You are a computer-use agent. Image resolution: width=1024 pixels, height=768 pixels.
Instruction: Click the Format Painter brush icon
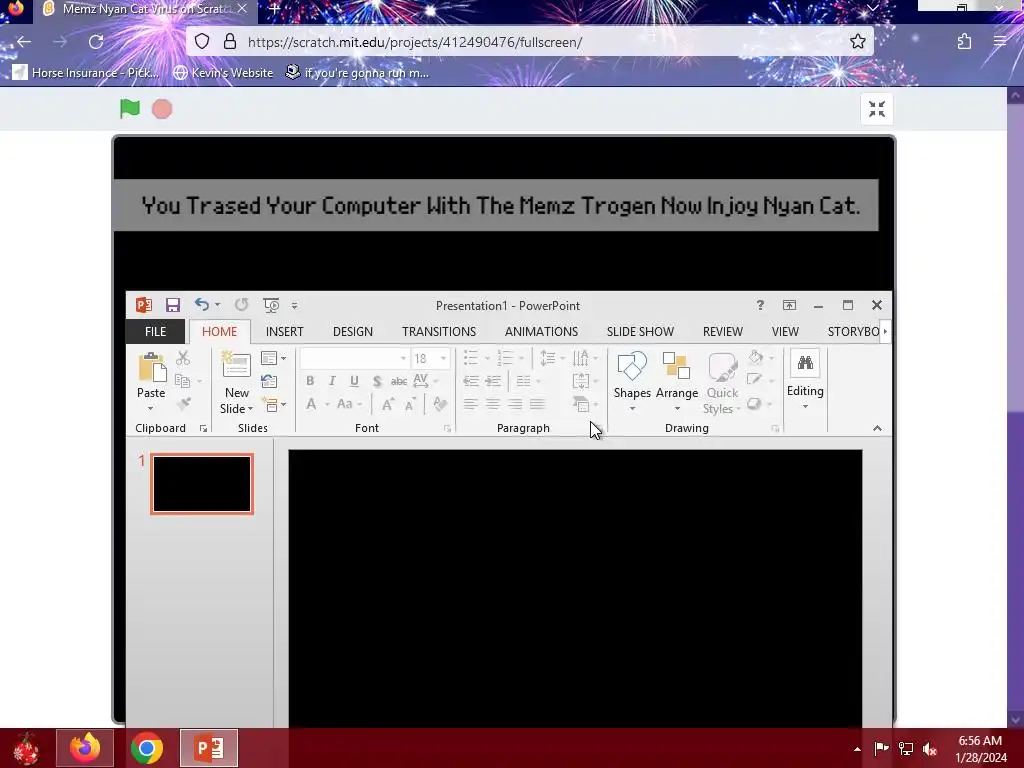184,404
